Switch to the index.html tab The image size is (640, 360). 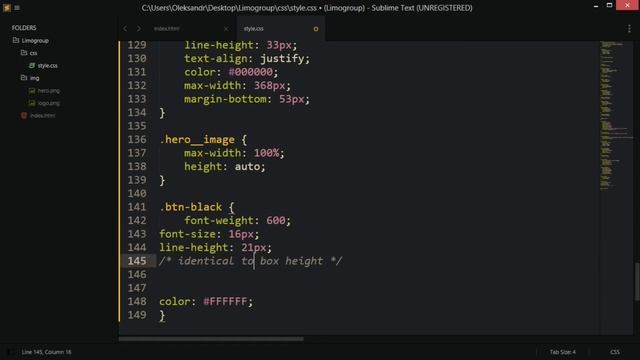tap(167, 29)
